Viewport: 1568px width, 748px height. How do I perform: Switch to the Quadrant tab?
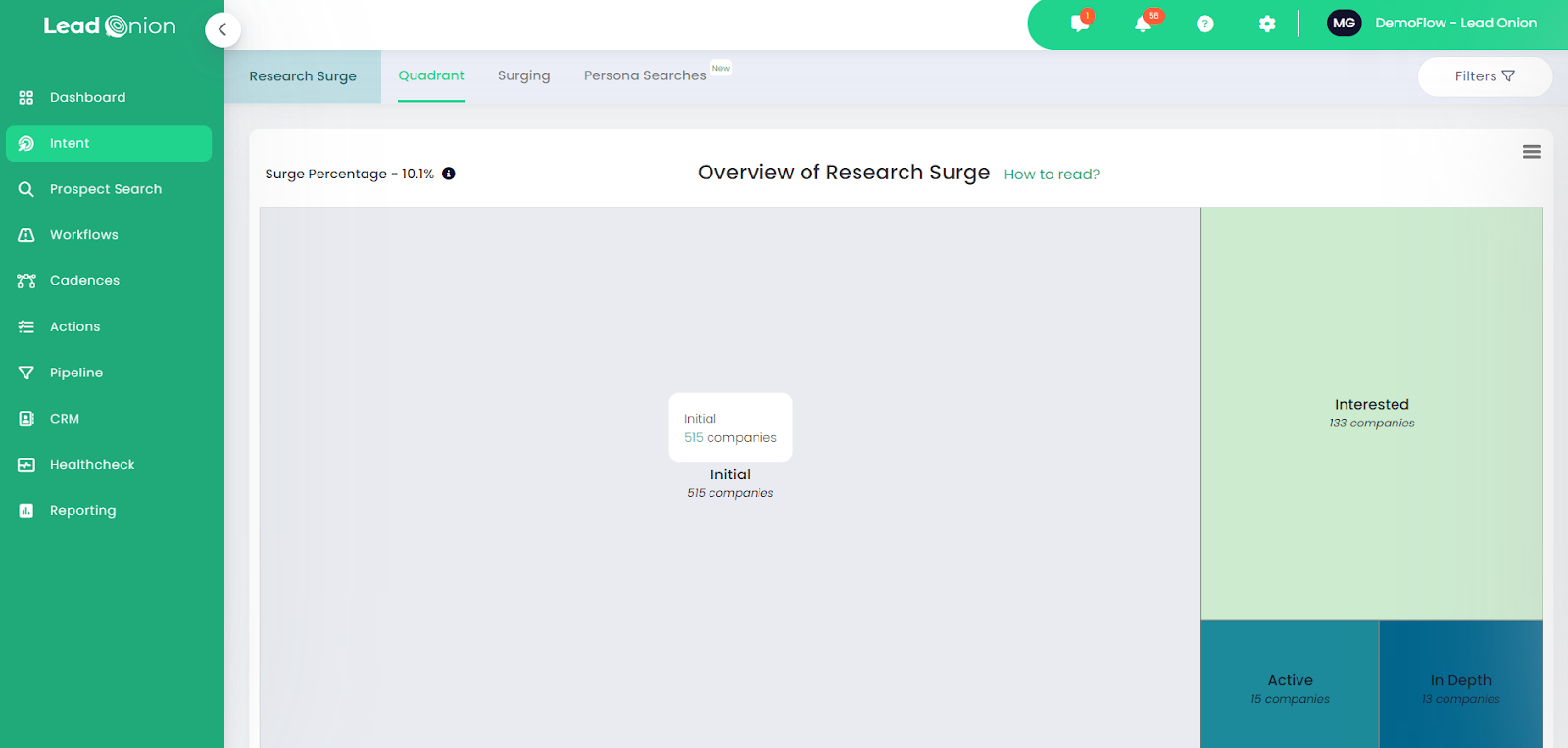click(431, 75)
